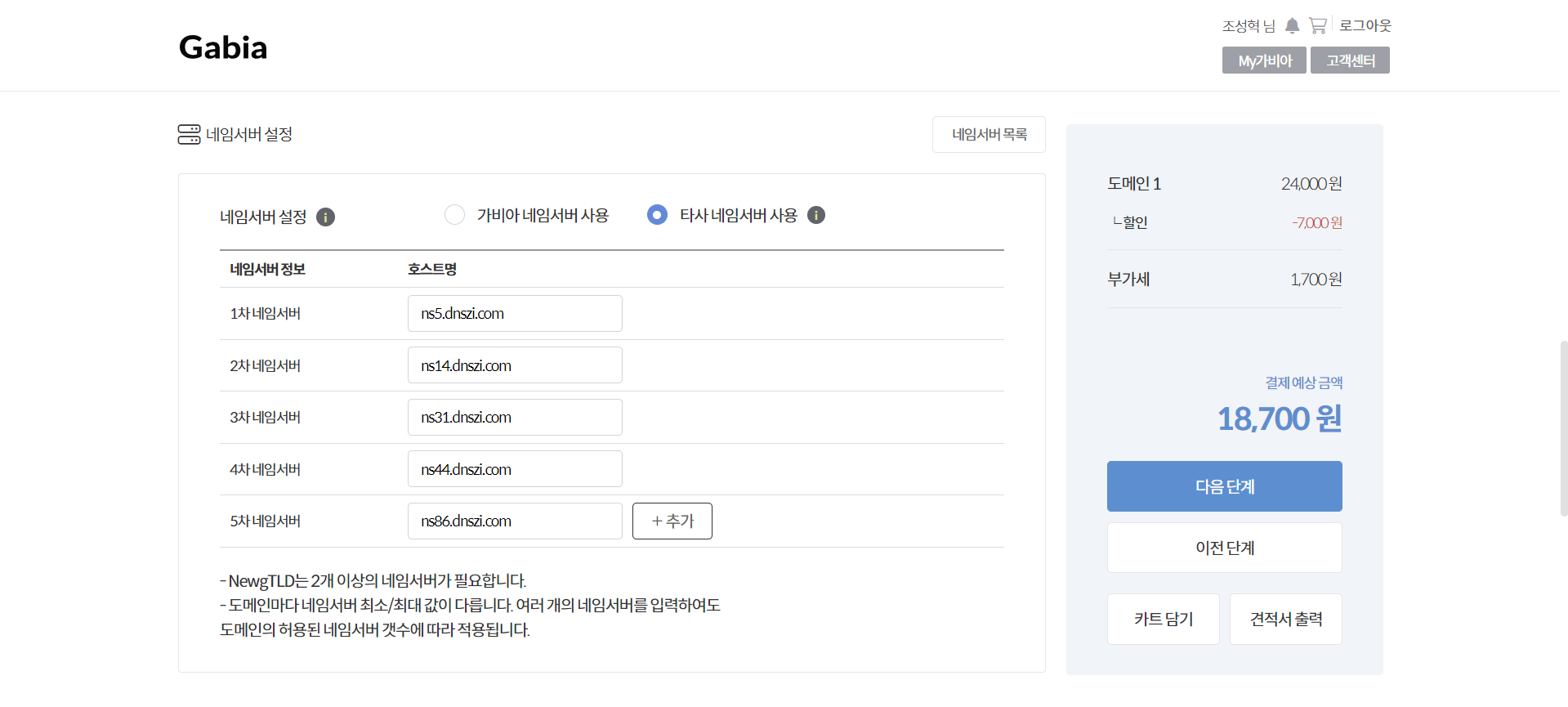Image resolution: width=1568 pixels, height=707 pixels.
Task: Click the 18,700 원 total amount
Action: point(1280,419)
